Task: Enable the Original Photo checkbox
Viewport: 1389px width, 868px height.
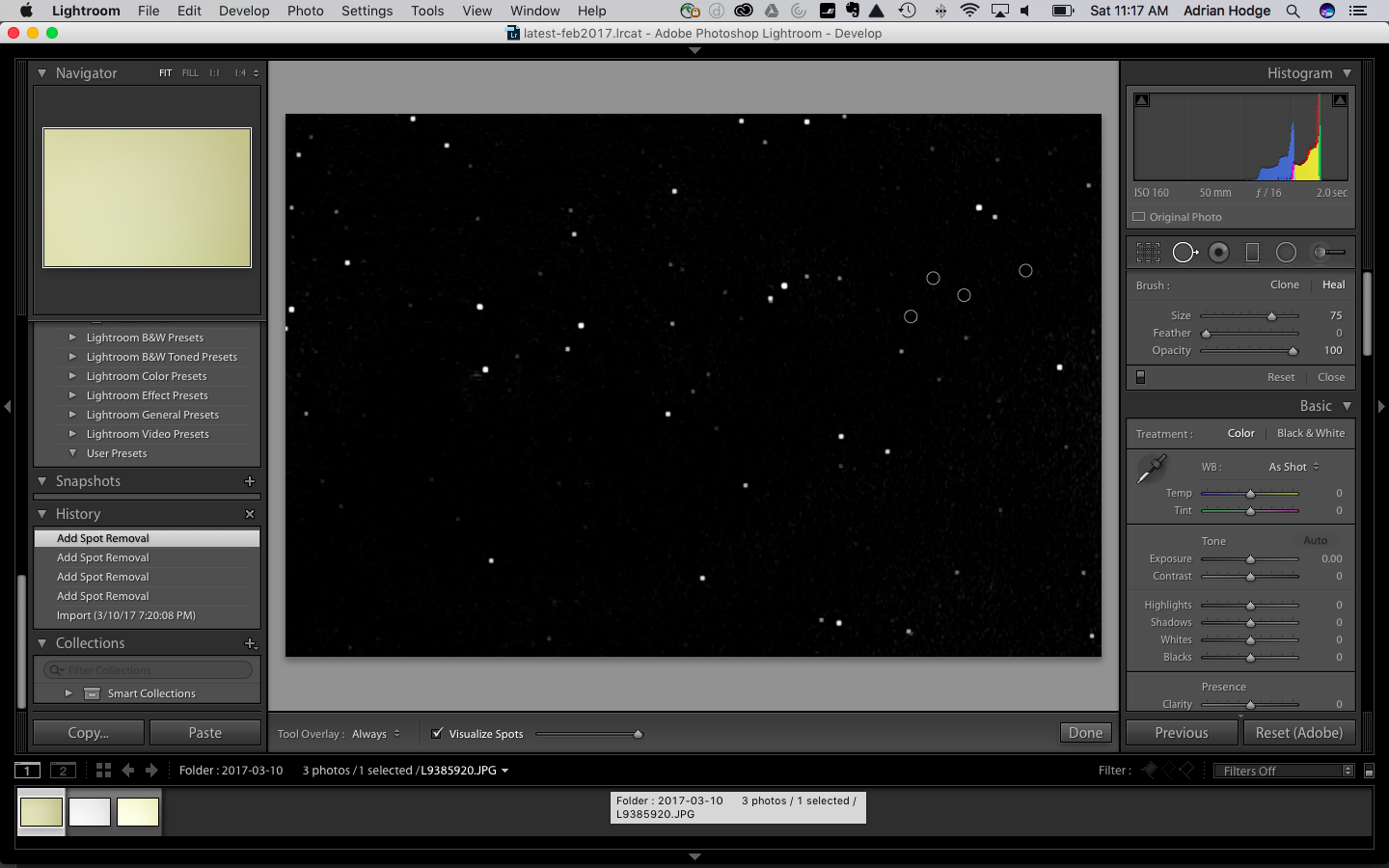Action: [x=1139, y=217]
